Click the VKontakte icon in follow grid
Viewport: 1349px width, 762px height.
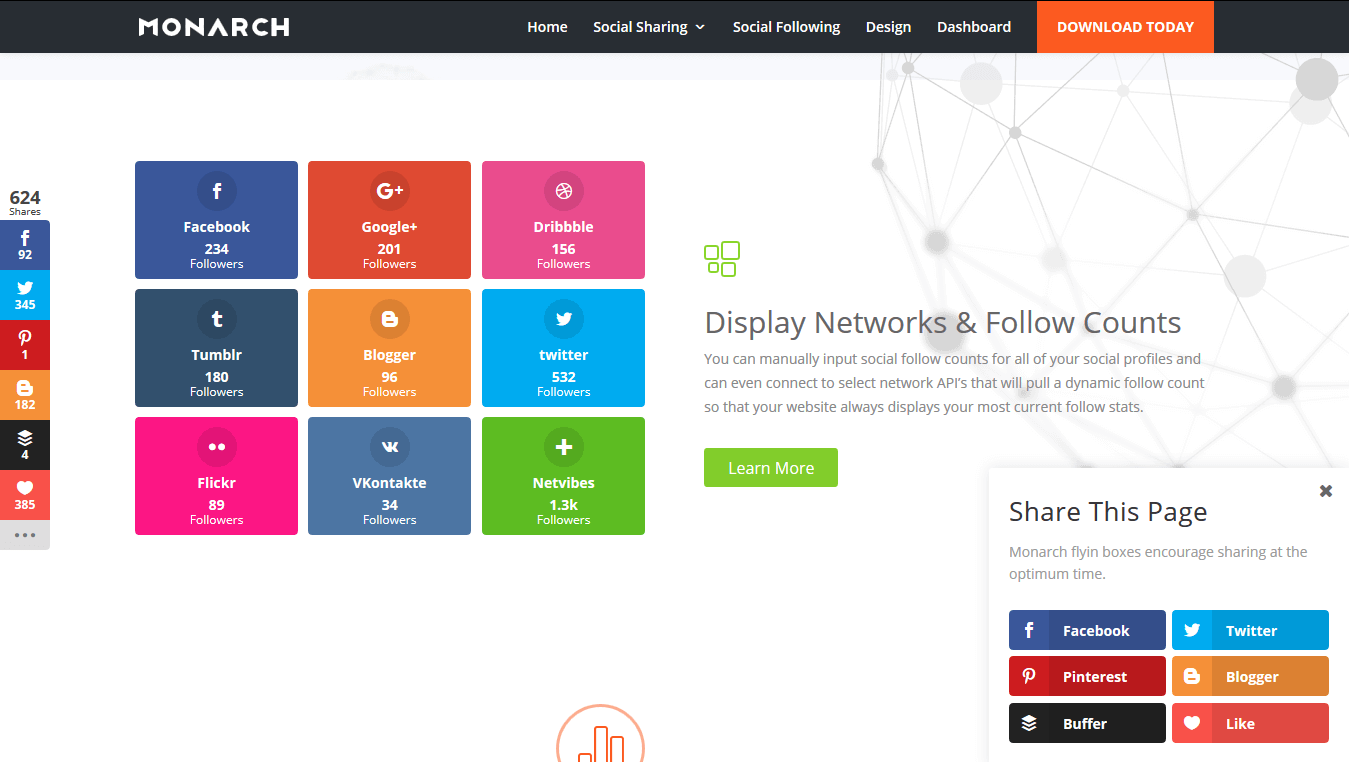point(389,447)
